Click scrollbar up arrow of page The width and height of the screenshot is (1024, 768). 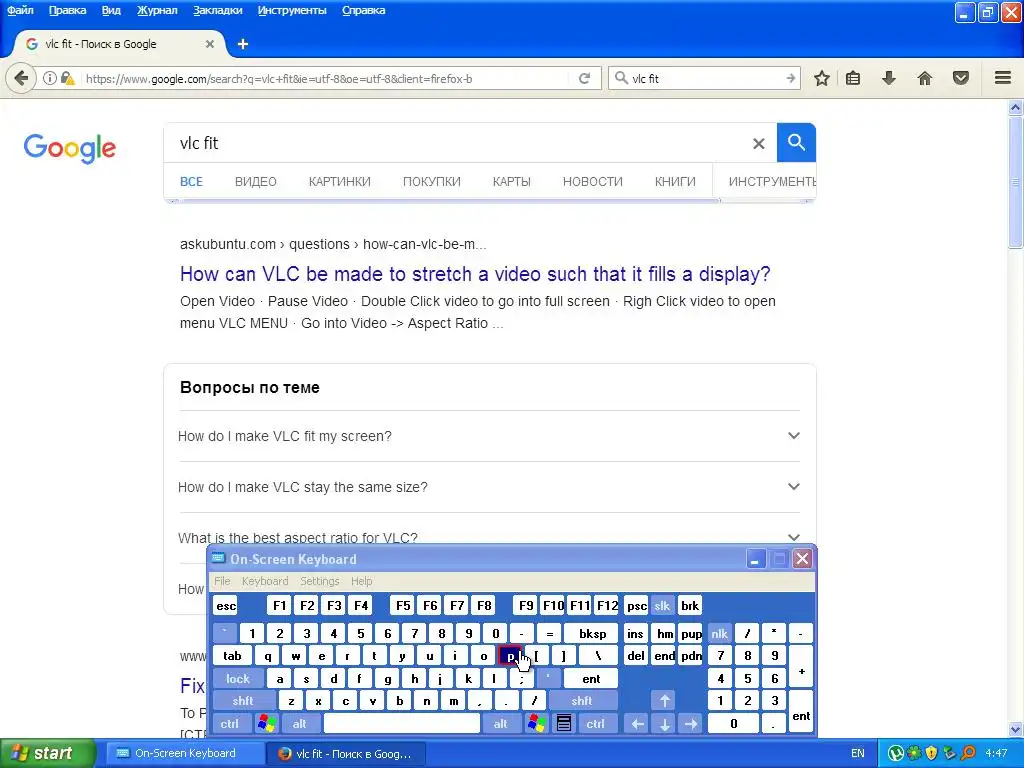coord(1016,108)
